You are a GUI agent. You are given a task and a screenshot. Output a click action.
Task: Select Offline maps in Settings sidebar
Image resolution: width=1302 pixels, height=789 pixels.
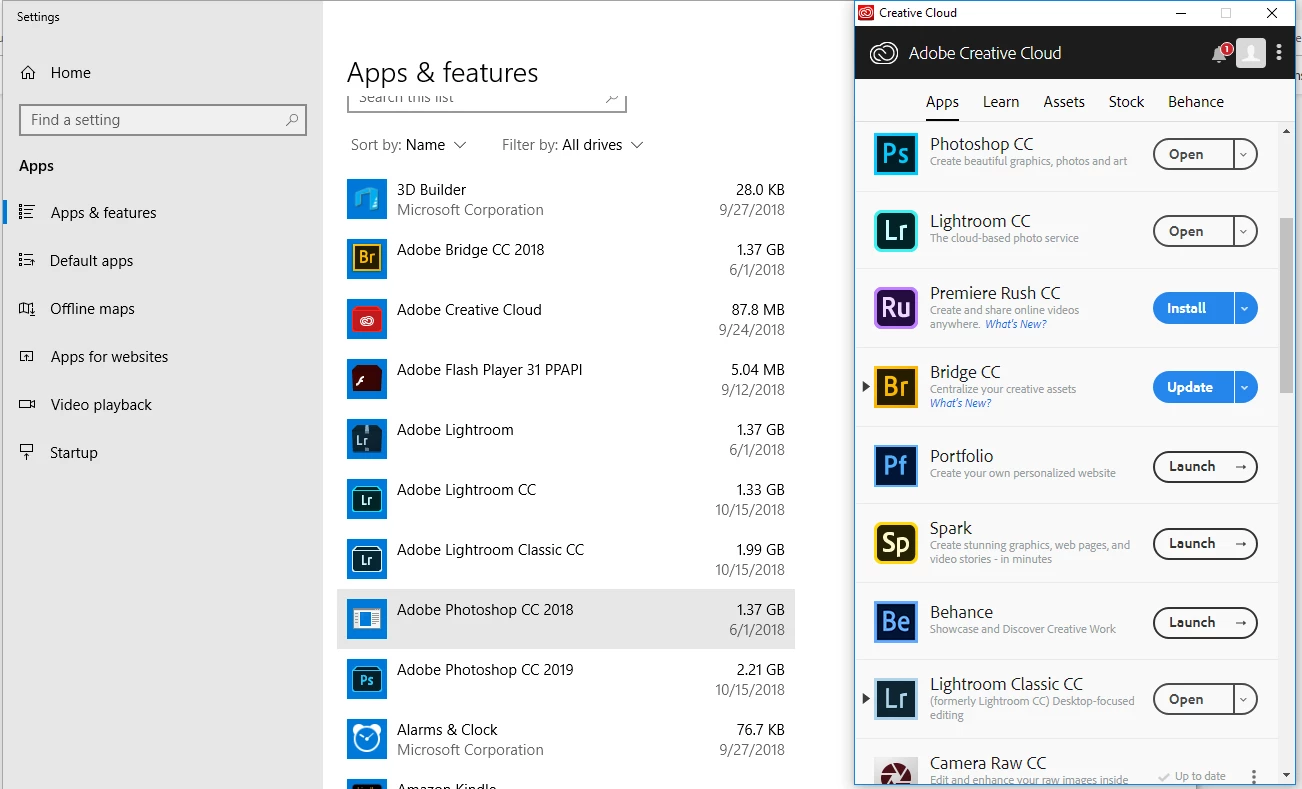pyautogui.click(x=163, y=309)
